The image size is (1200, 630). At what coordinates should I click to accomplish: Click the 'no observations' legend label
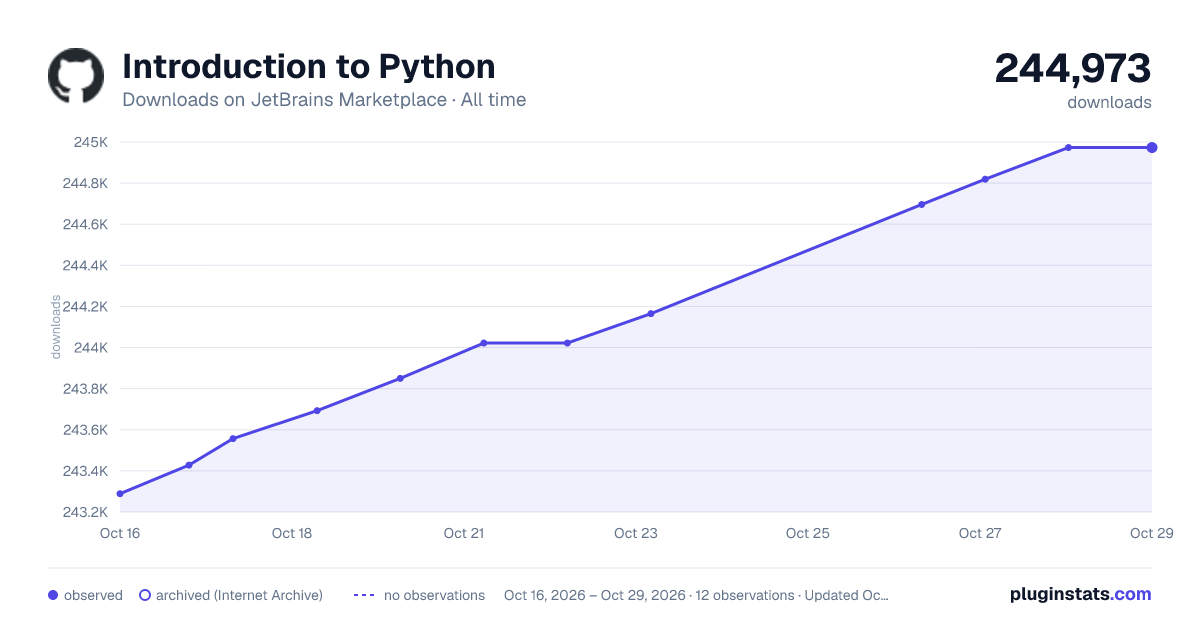(434, 595)
